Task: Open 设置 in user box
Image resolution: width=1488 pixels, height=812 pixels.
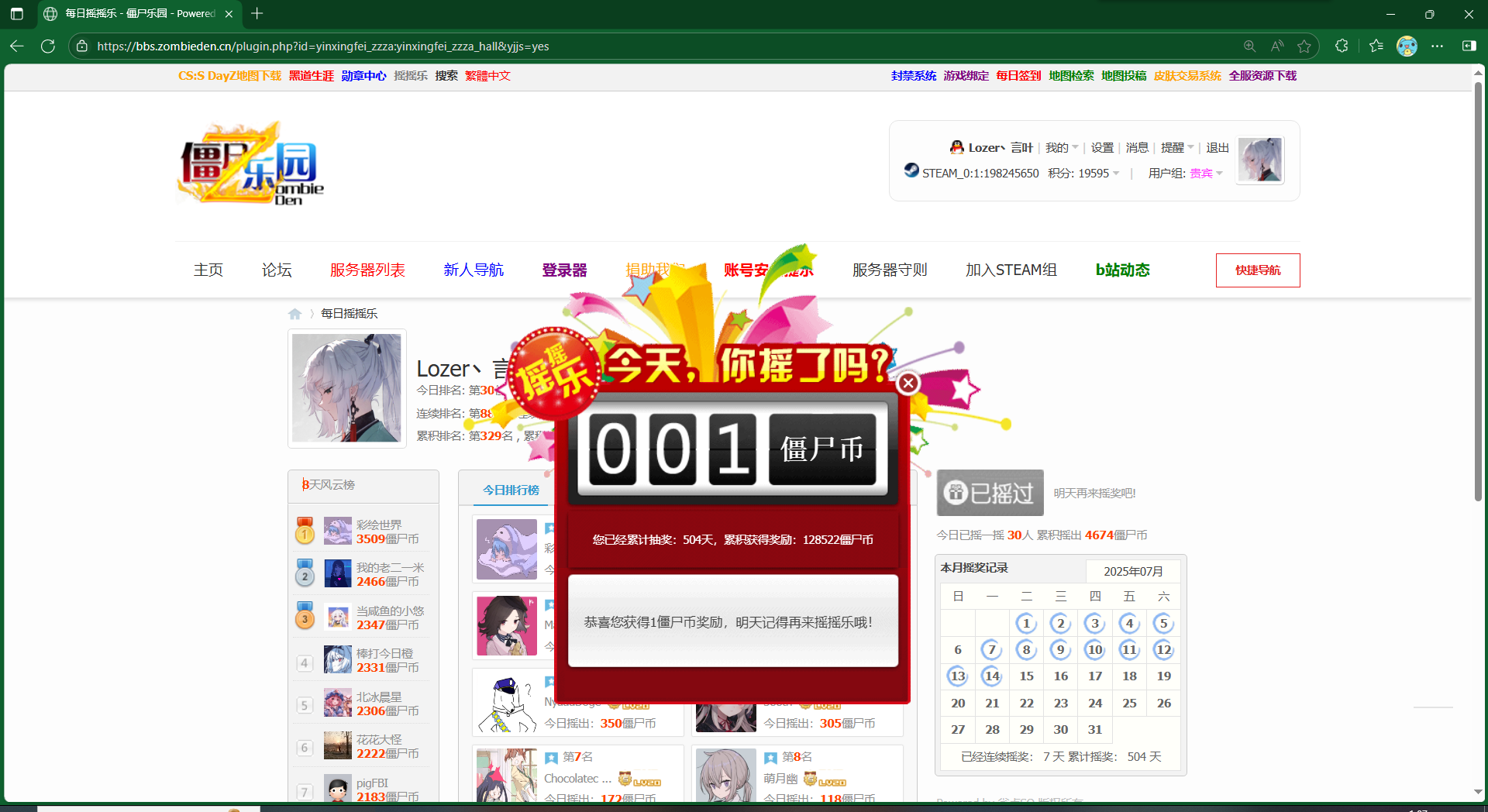Action: pyautogui.click(x=1102, y=147)
